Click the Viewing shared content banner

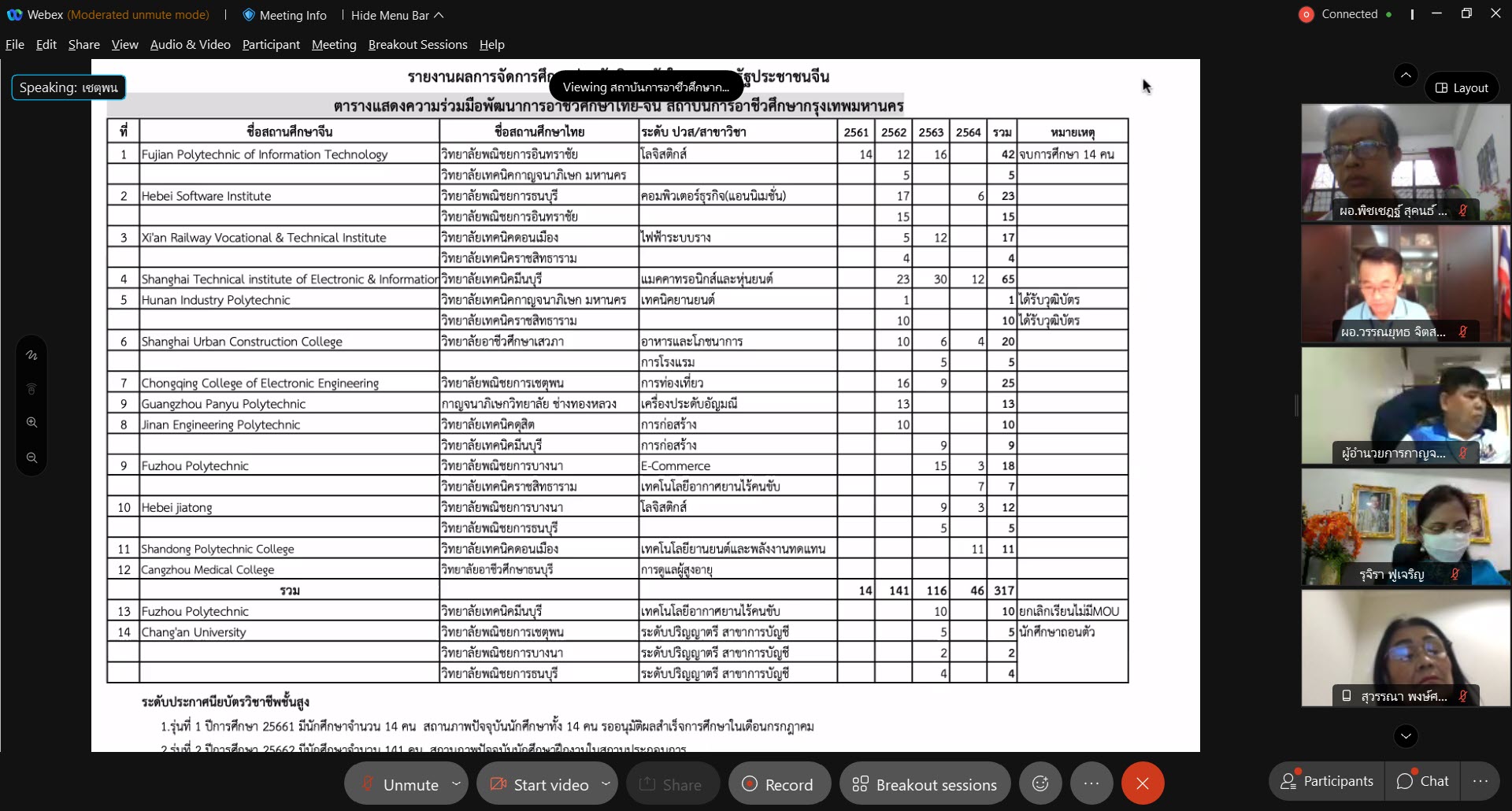tap(646, 87)
